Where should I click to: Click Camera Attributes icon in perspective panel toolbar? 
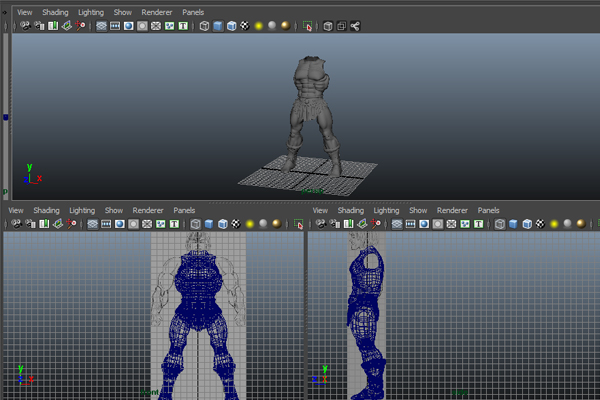point(38,26)
